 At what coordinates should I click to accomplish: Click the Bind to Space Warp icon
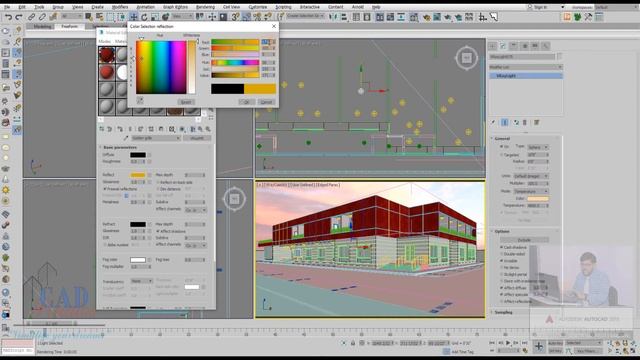53,17
